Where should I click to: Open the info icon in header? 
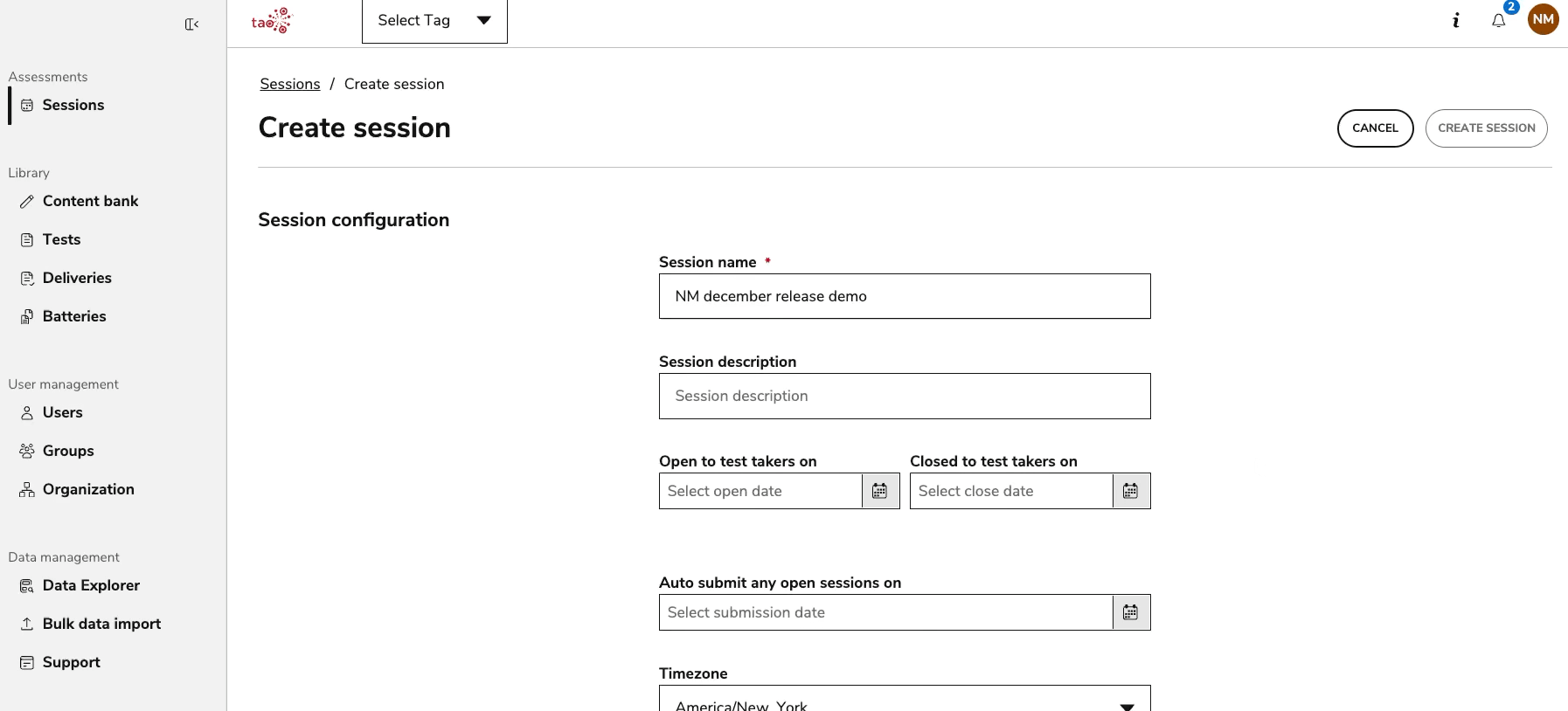(1455, 20)
